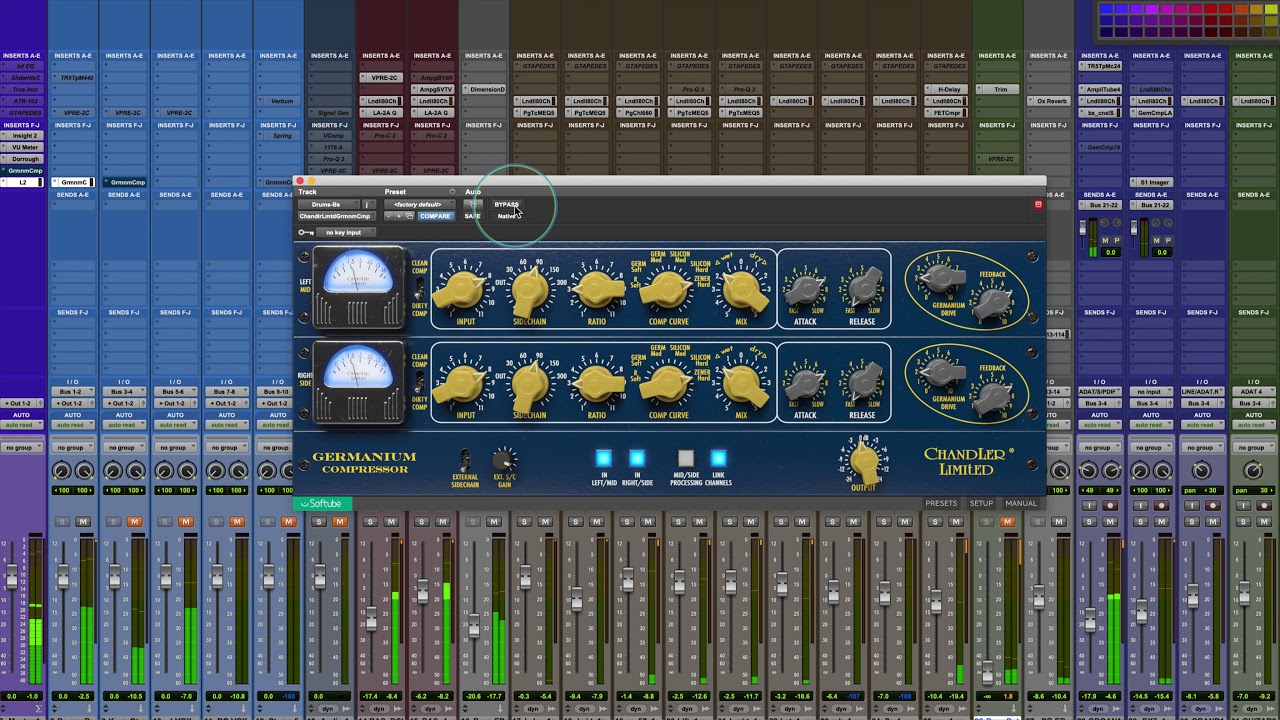This screenshot has width=1280, height=720.
Task: Enable the automation SAFE button
Action: (472, 216)
